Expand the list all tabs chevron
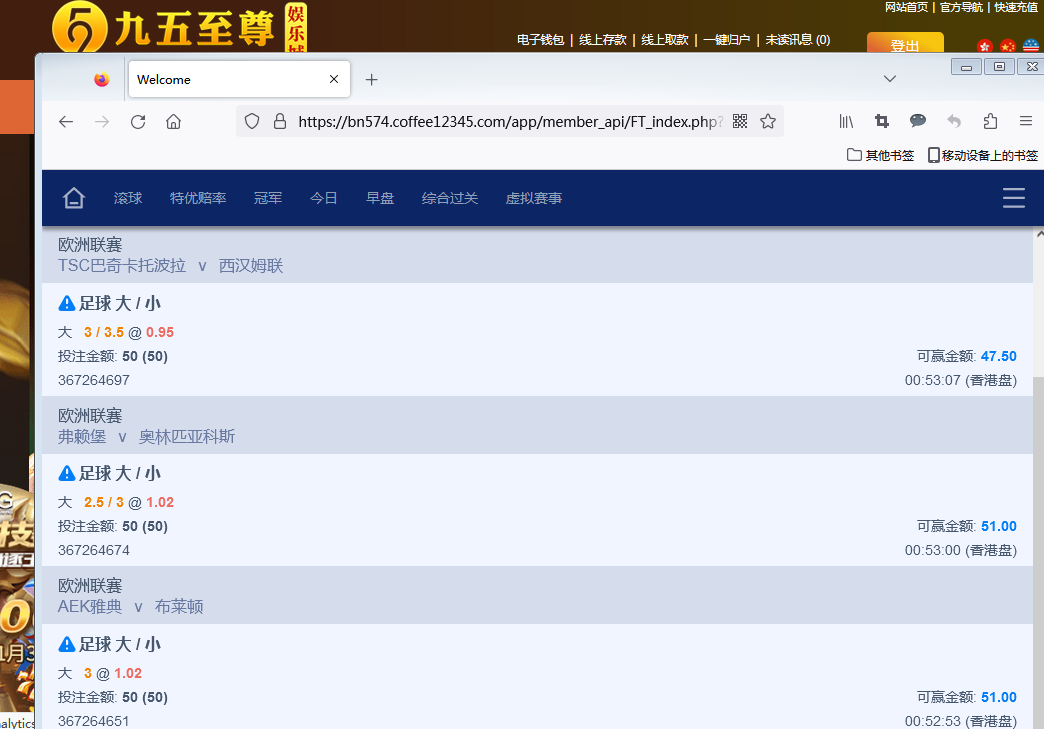The width and height of the screenshot is (1044, 729). (889, 79)
